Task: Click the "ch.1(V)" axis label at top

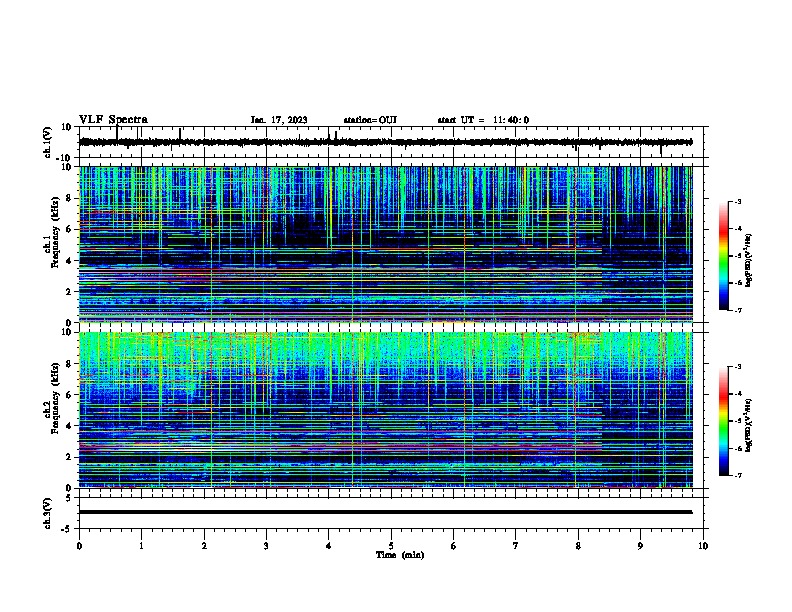Action: click(47, 142)
